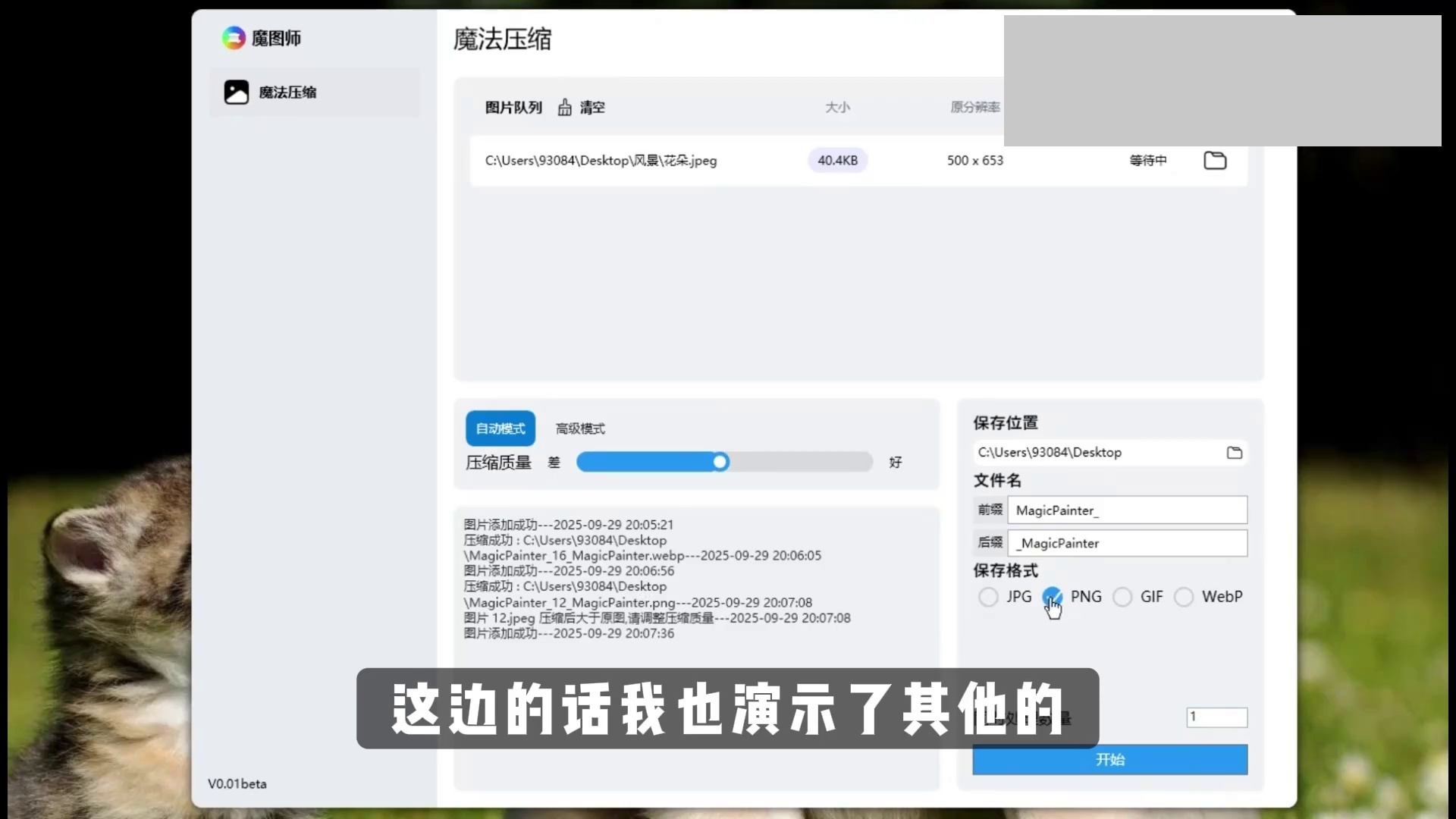Viewport: 1456px width, 819px height.
Task: Click the 前缀 MagicPainter_ input field
Action: 1127,510
